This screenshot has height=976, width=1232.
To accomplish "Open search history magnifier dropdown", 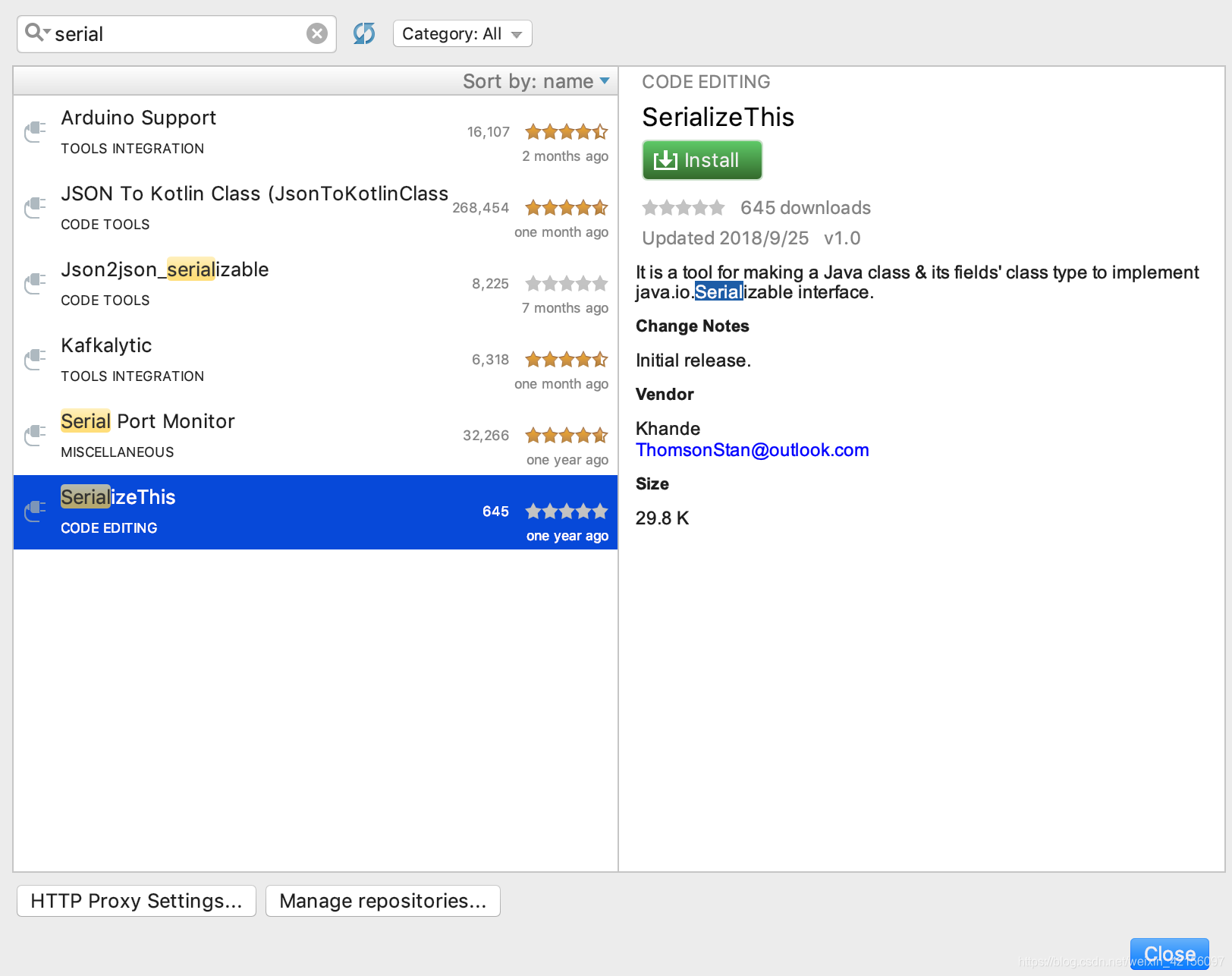I will (37, 33).
